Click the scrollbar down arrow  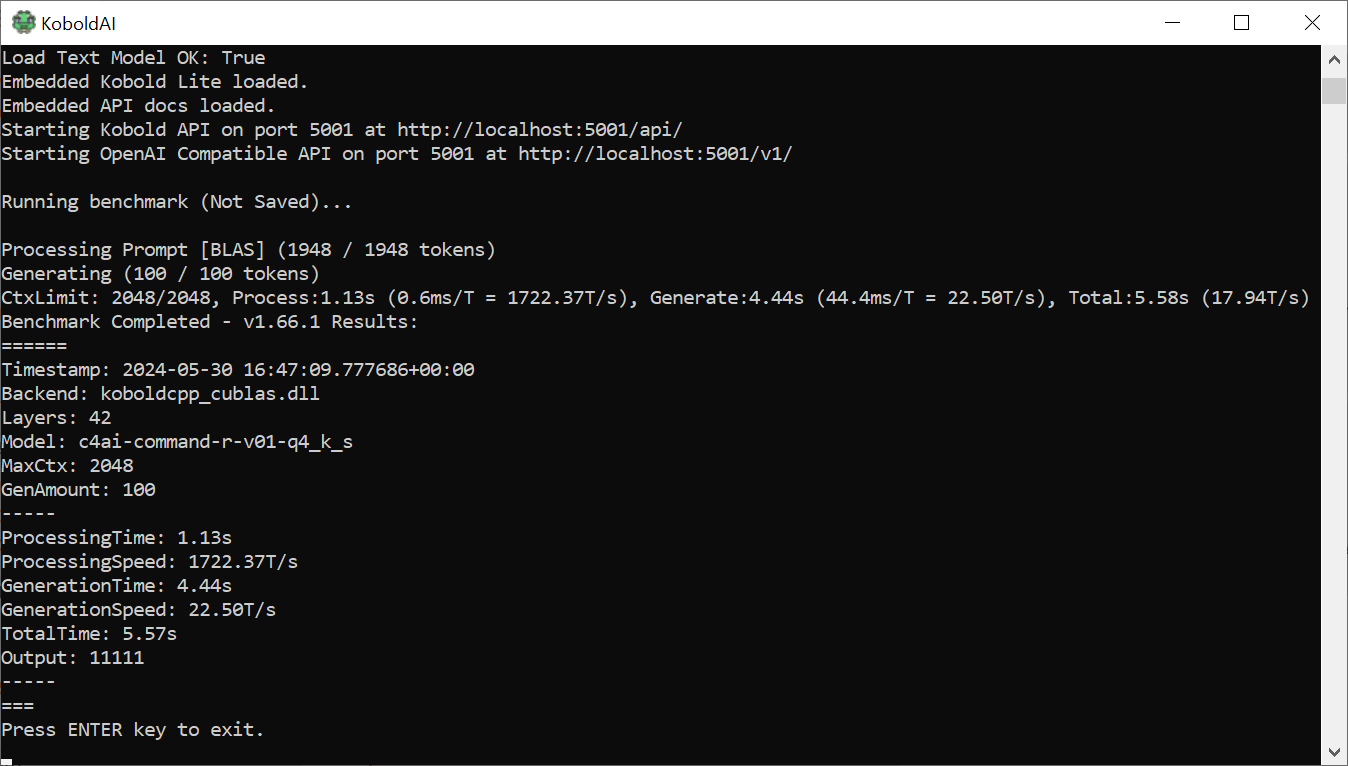click(1334, 751)
